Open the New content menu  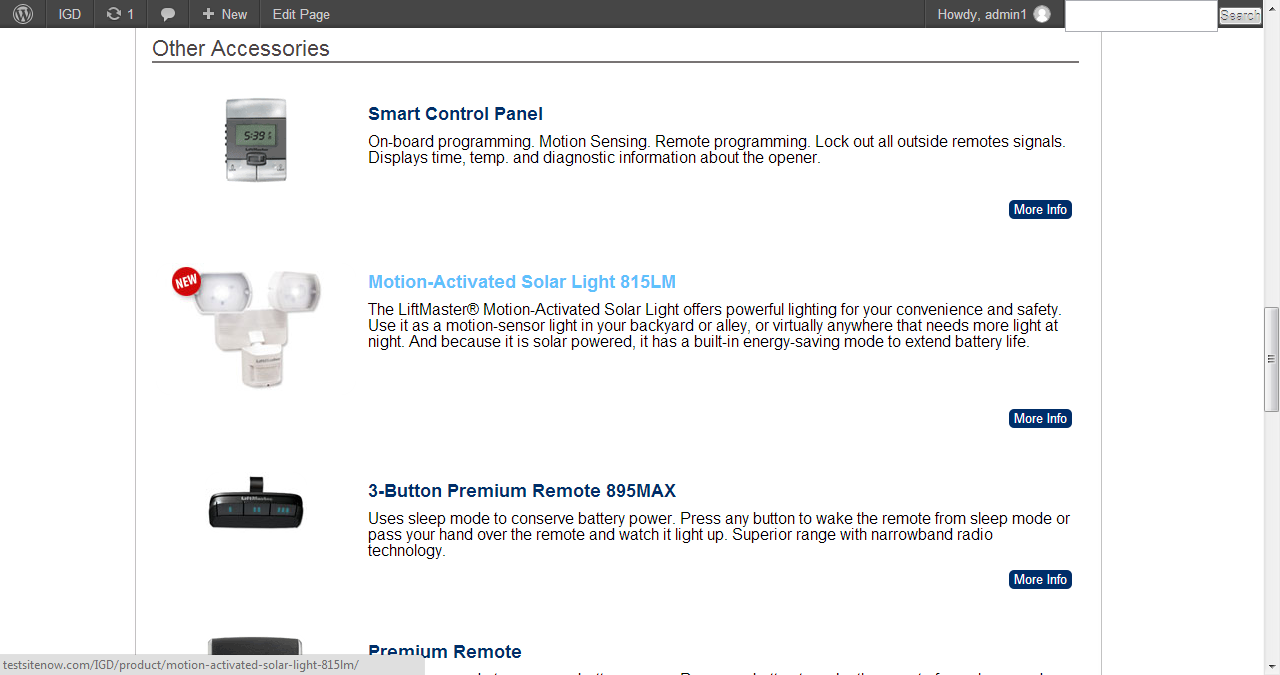click(x=224, y=14)
